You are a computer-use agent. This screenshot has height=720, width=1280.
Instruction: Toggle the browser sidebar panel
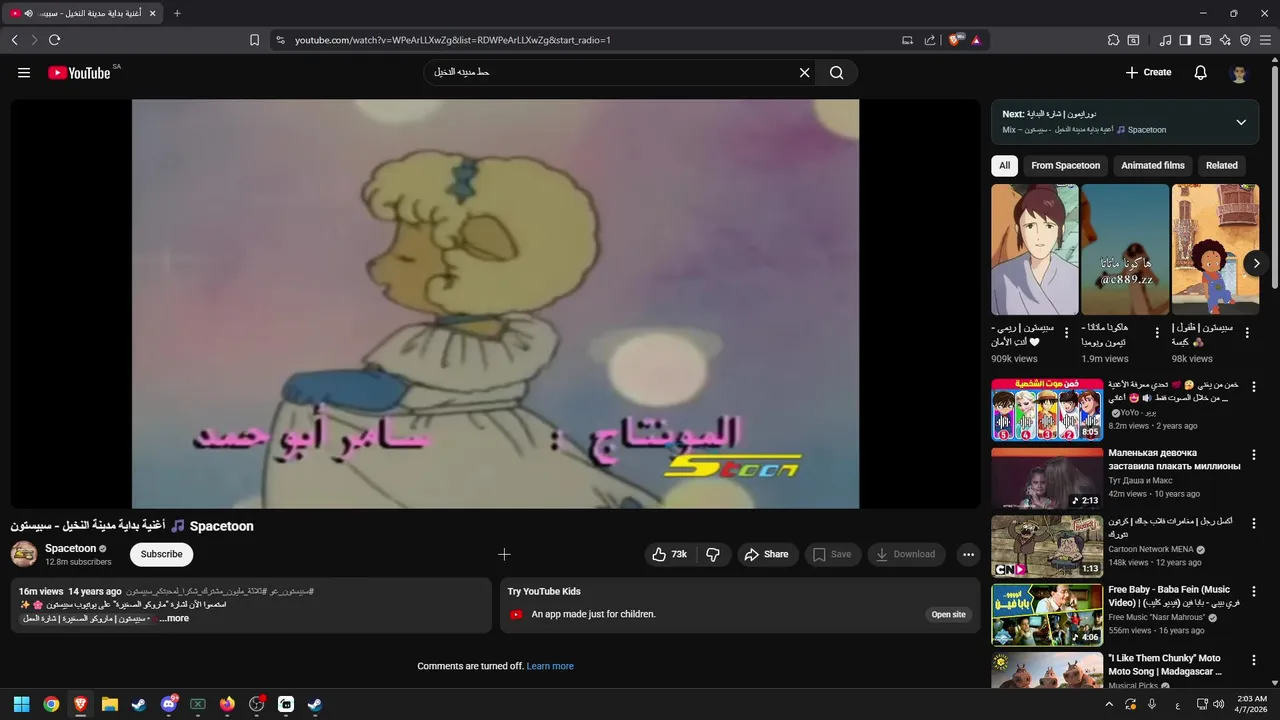(1185, 40)
